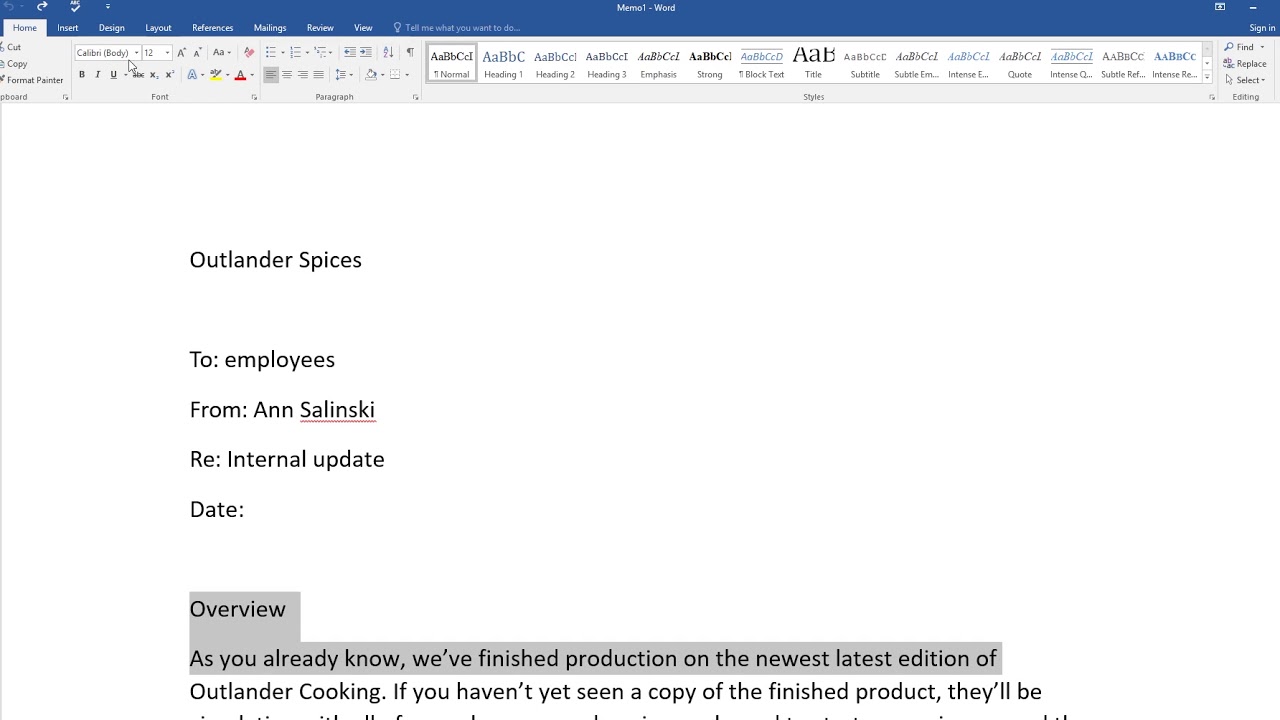Screen dimensions: 1280x720
Task: Open line and paragraph spacing menu
Action: click(343, 75)
